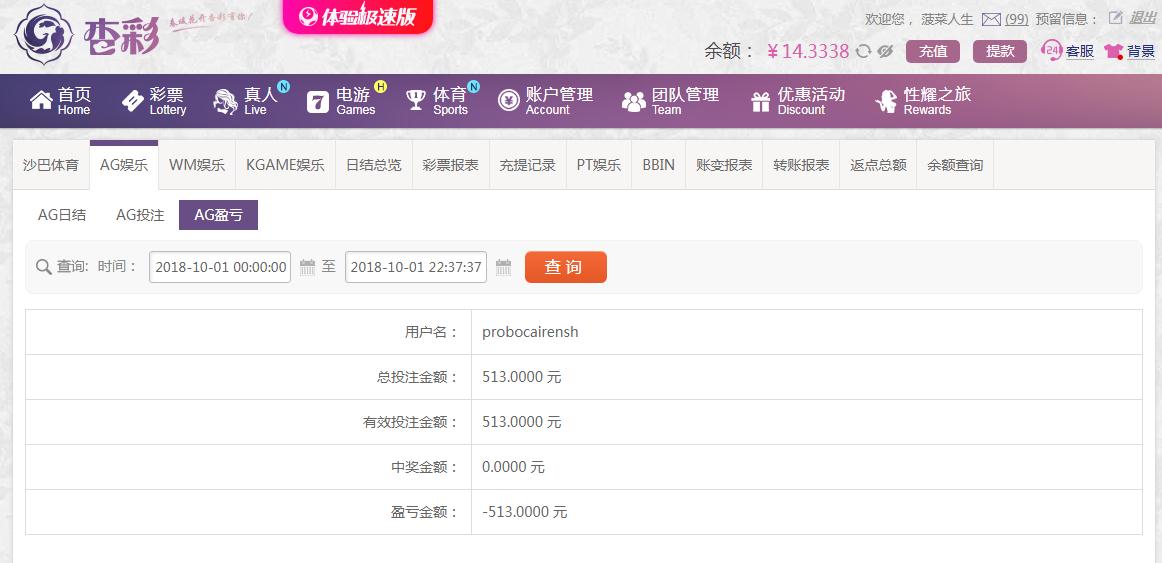The width and height of the screenshot is (1162, 563).
Task: Click the start time input field
Action: tap(220, 267)
